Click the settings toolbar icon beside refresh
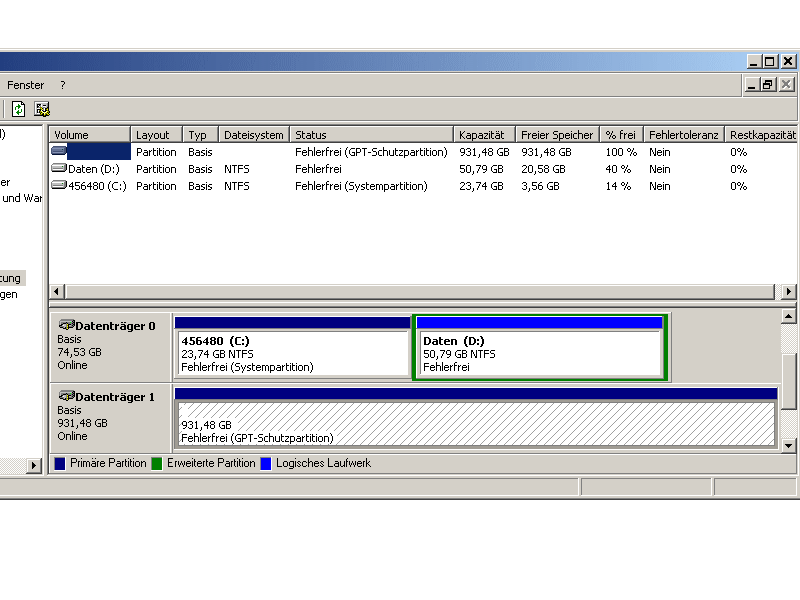Viewport: 800px width, 600px height. click(42, 109)
